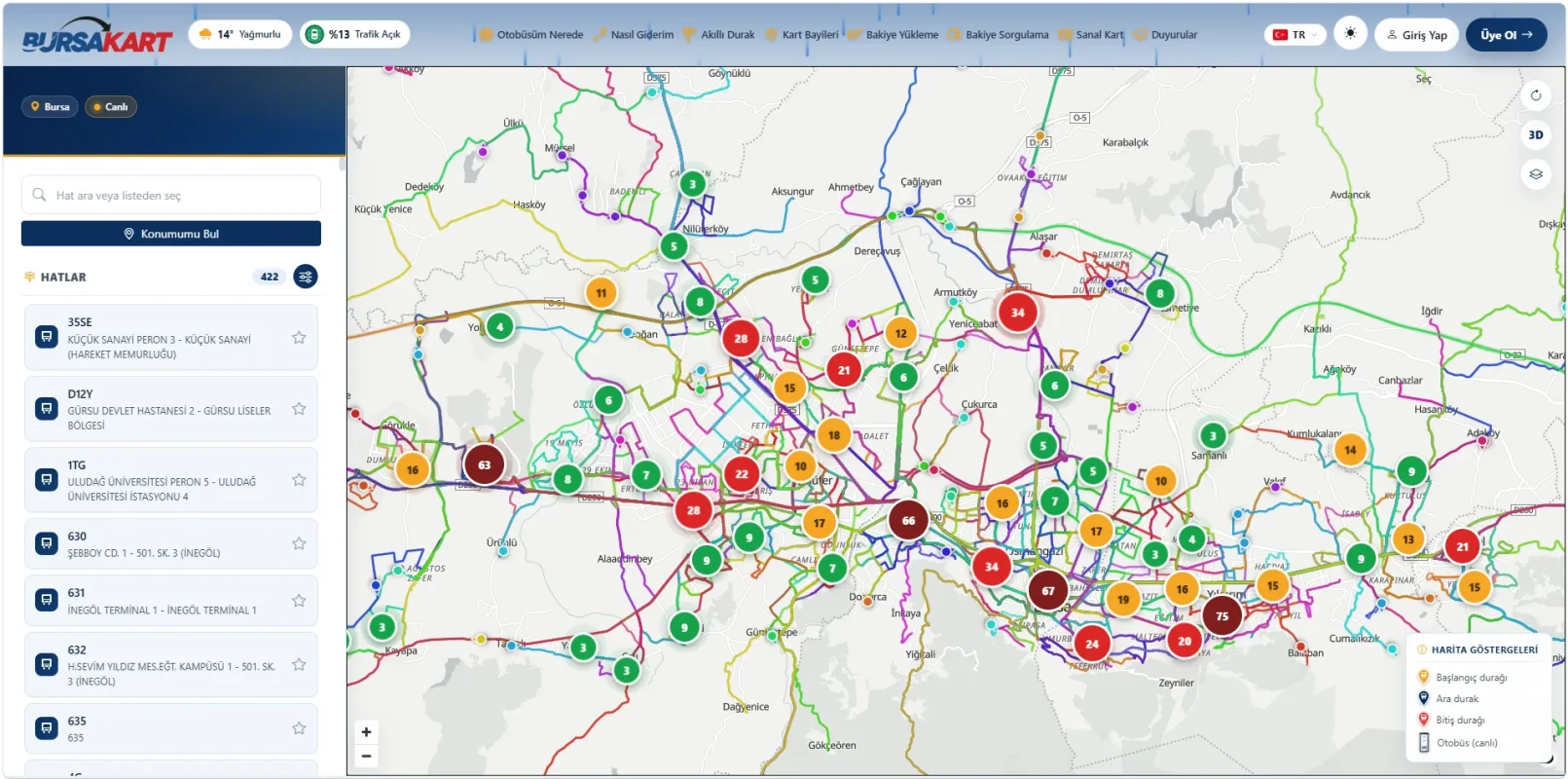This screenshot has width=1568, height=779.
Task: Open the Sanal Kart menu item
Action: tap(1091, 35)
